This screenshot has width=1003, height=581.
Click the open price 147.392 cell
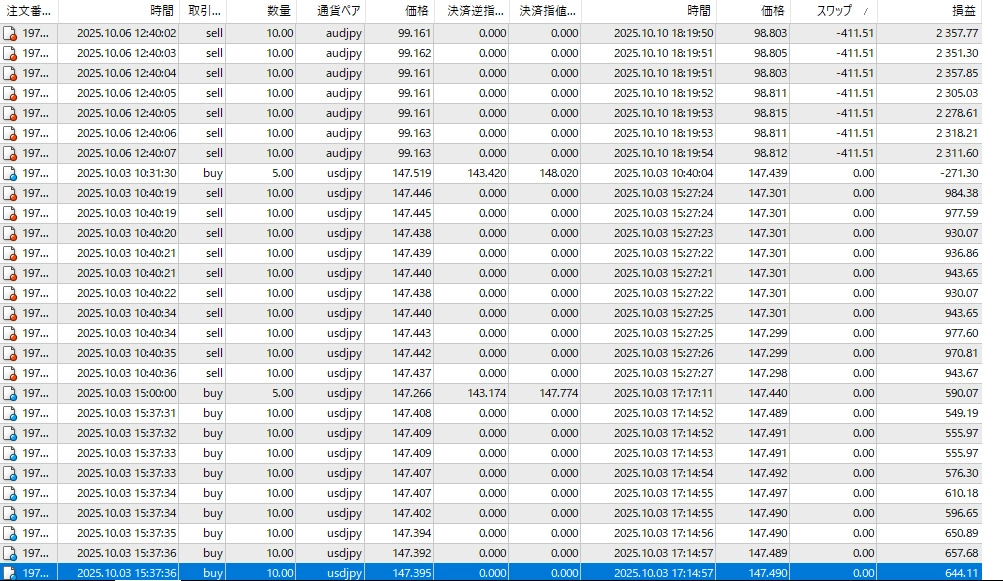(x=412, y=553)
